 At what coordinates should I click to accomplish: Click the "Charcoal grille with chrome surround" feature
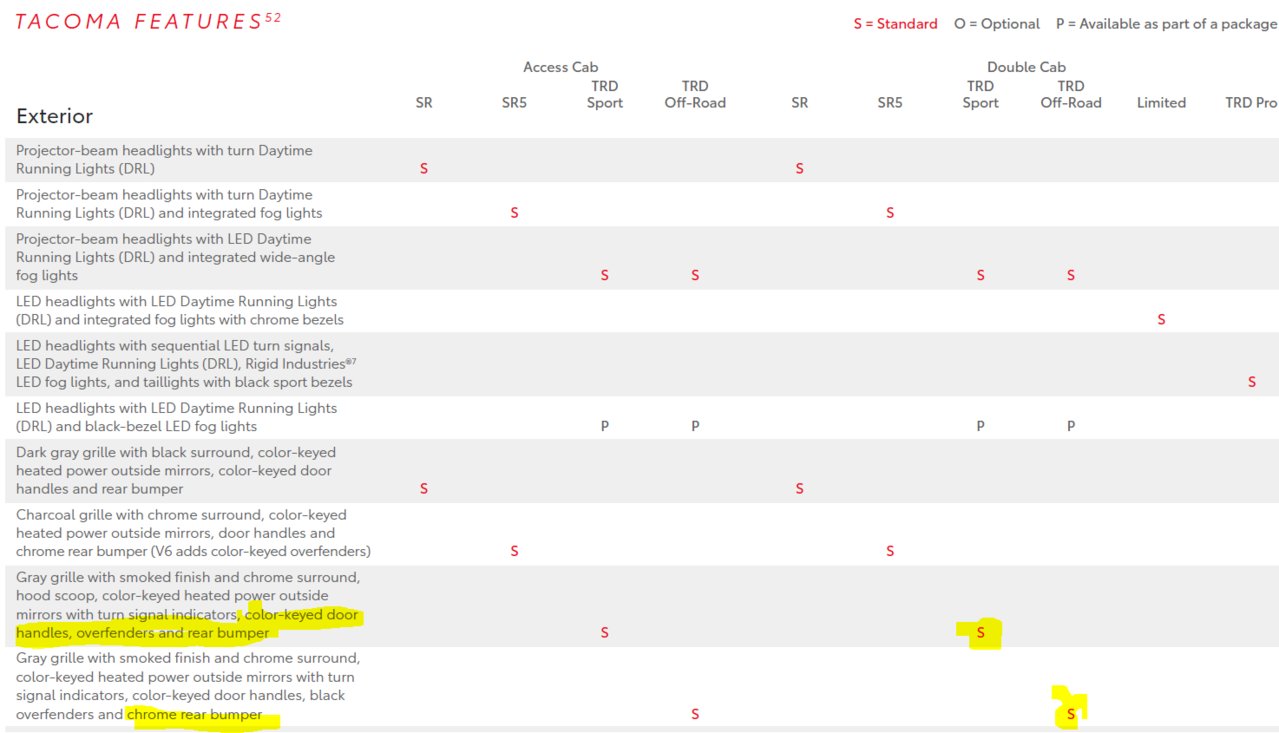(193, 533)
